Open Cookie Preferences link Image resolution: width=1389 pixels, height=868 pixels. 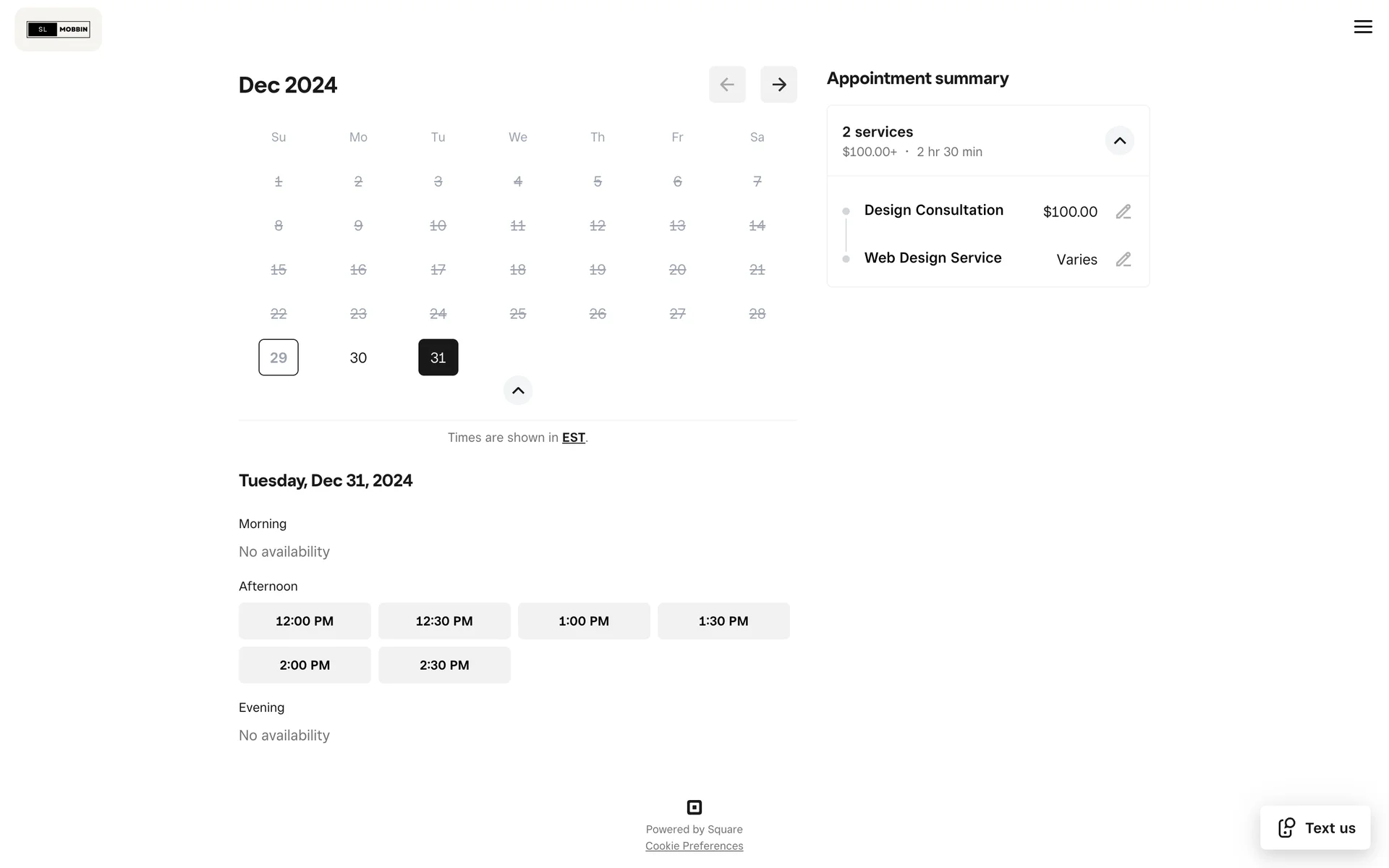coord(694,846)
